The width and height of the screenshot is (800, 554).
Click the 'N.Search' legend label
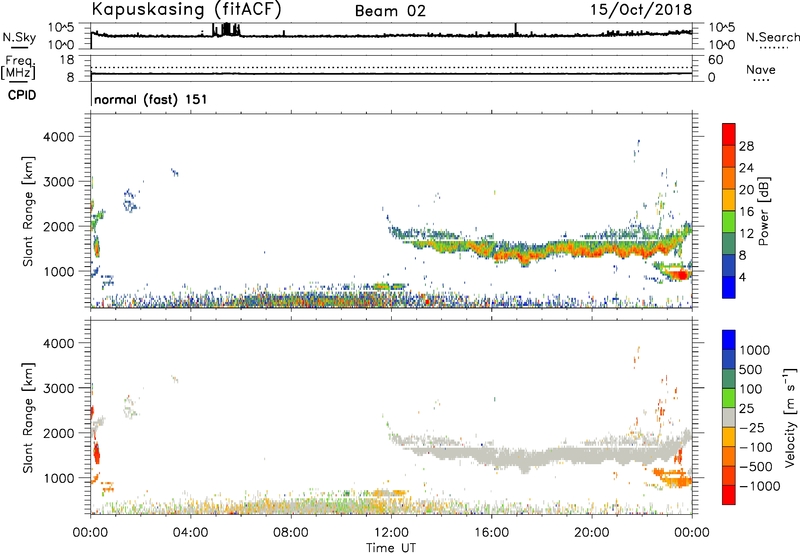(772, 37)
